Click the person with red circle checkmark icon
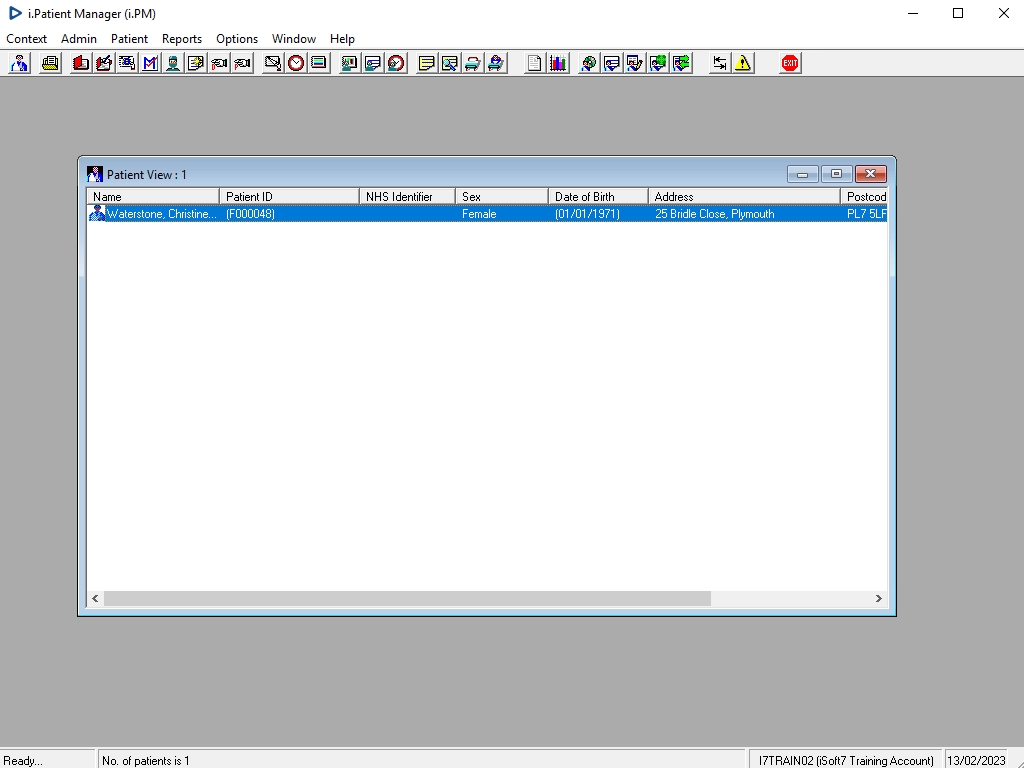The image size is (1024, 768). (396, 63)
